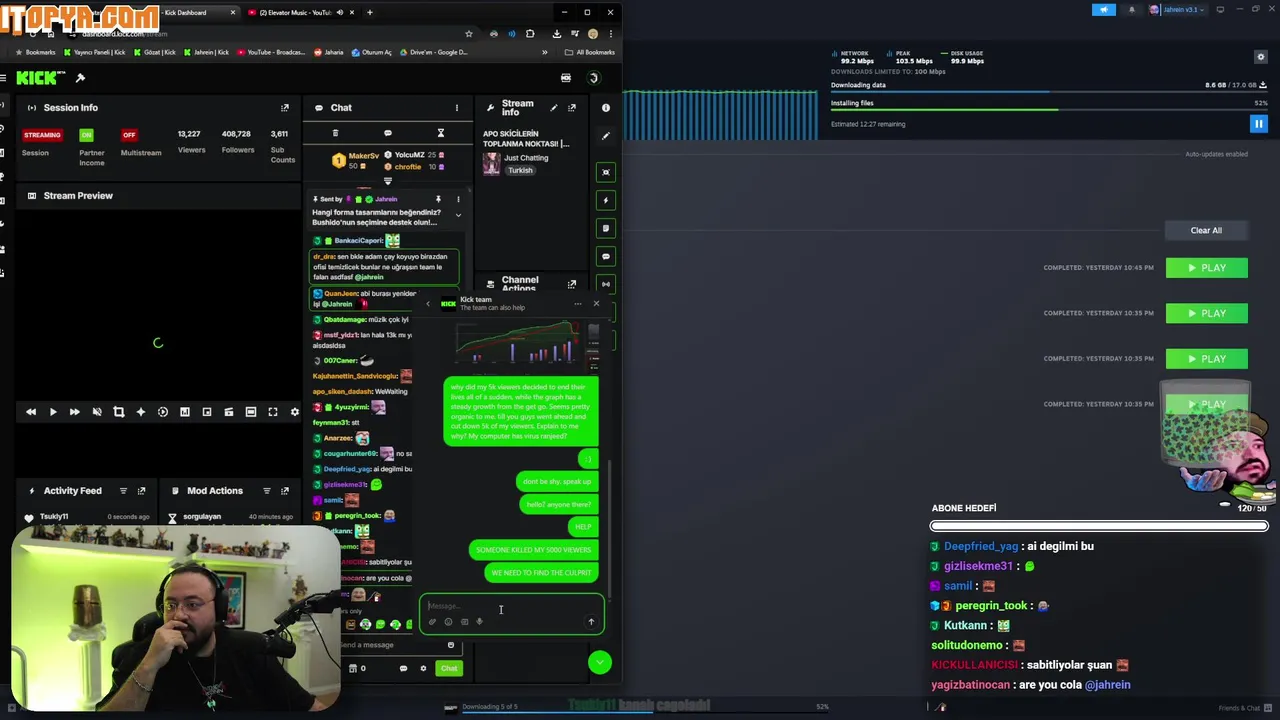1280x720 pixels.
Task: Click the hourglass slow mode icon in Chat
Action: (440, 133)
